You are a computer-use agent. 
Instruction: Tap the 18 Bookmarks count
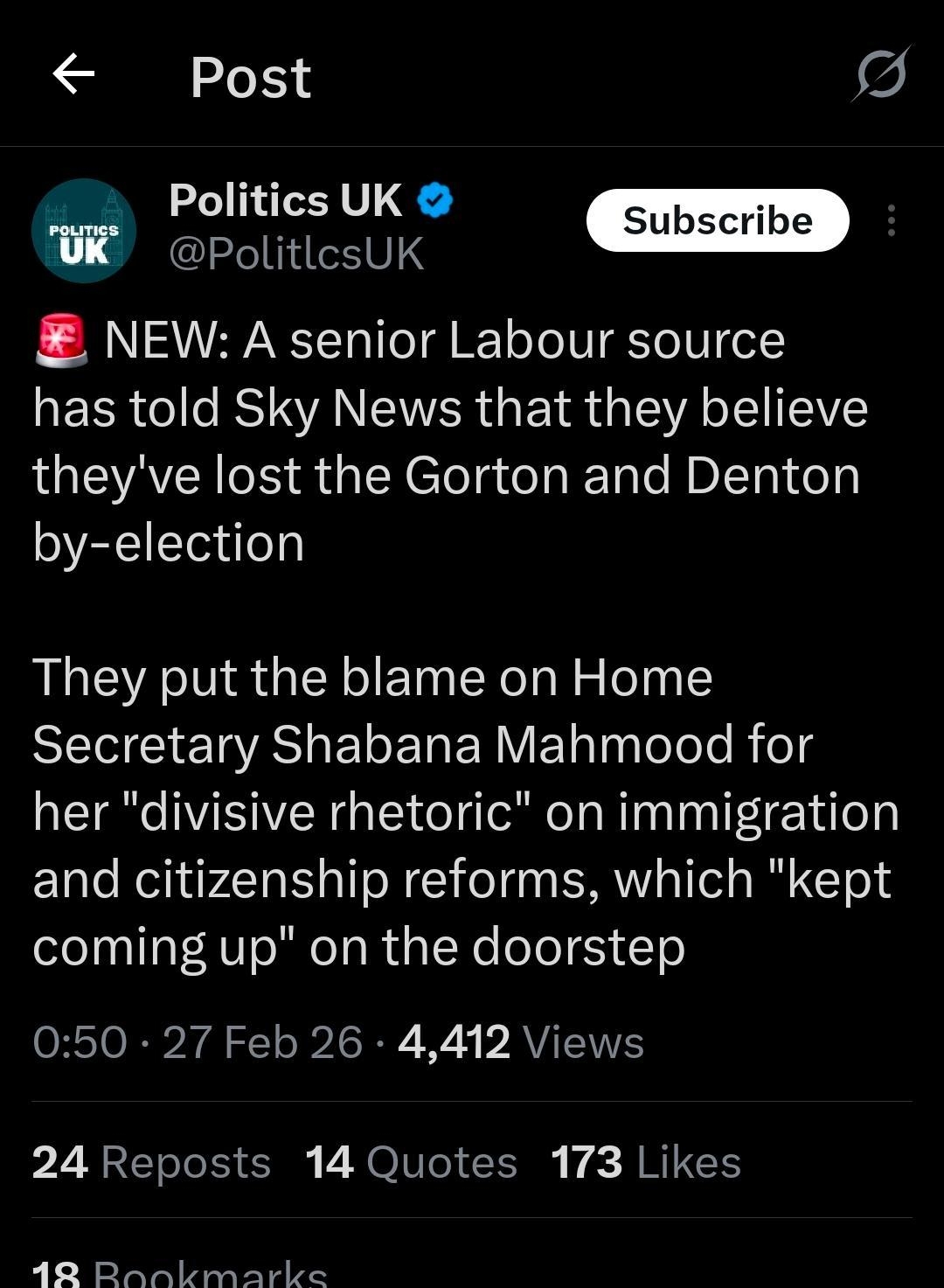pyautogui.click(x=179, y=1273)
